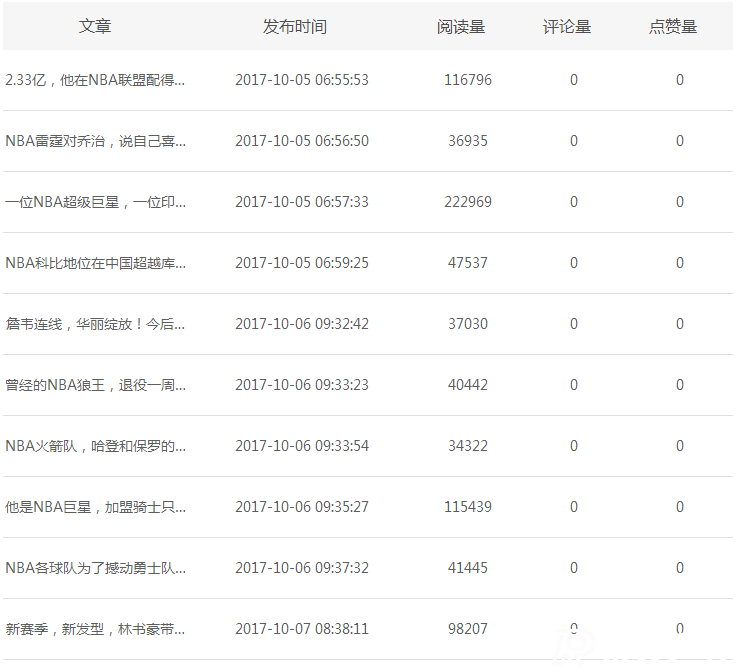Open article NBA火箭队，哈登和保罗
Image resolution: width=737 pixels, height=667 pixels.
(x=95, y=446)
